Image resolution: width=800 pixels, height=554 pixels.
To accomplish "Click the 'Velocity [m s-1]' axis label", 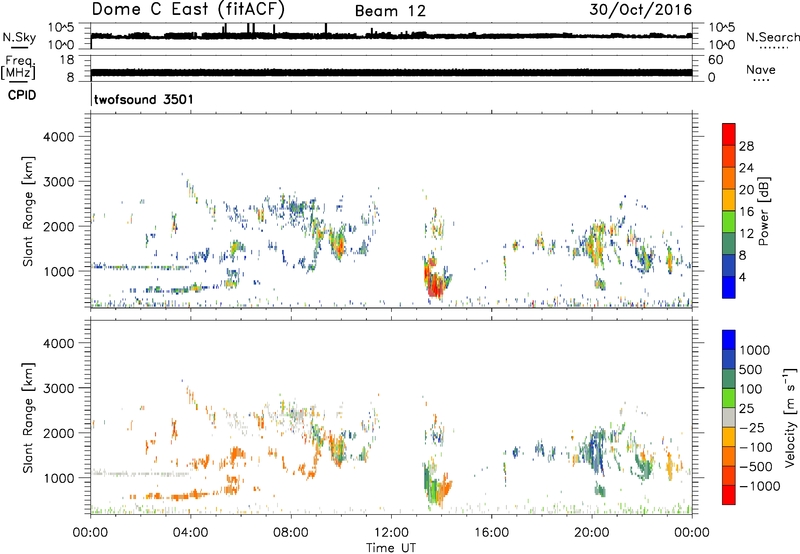I will click(x=790, y=417).
